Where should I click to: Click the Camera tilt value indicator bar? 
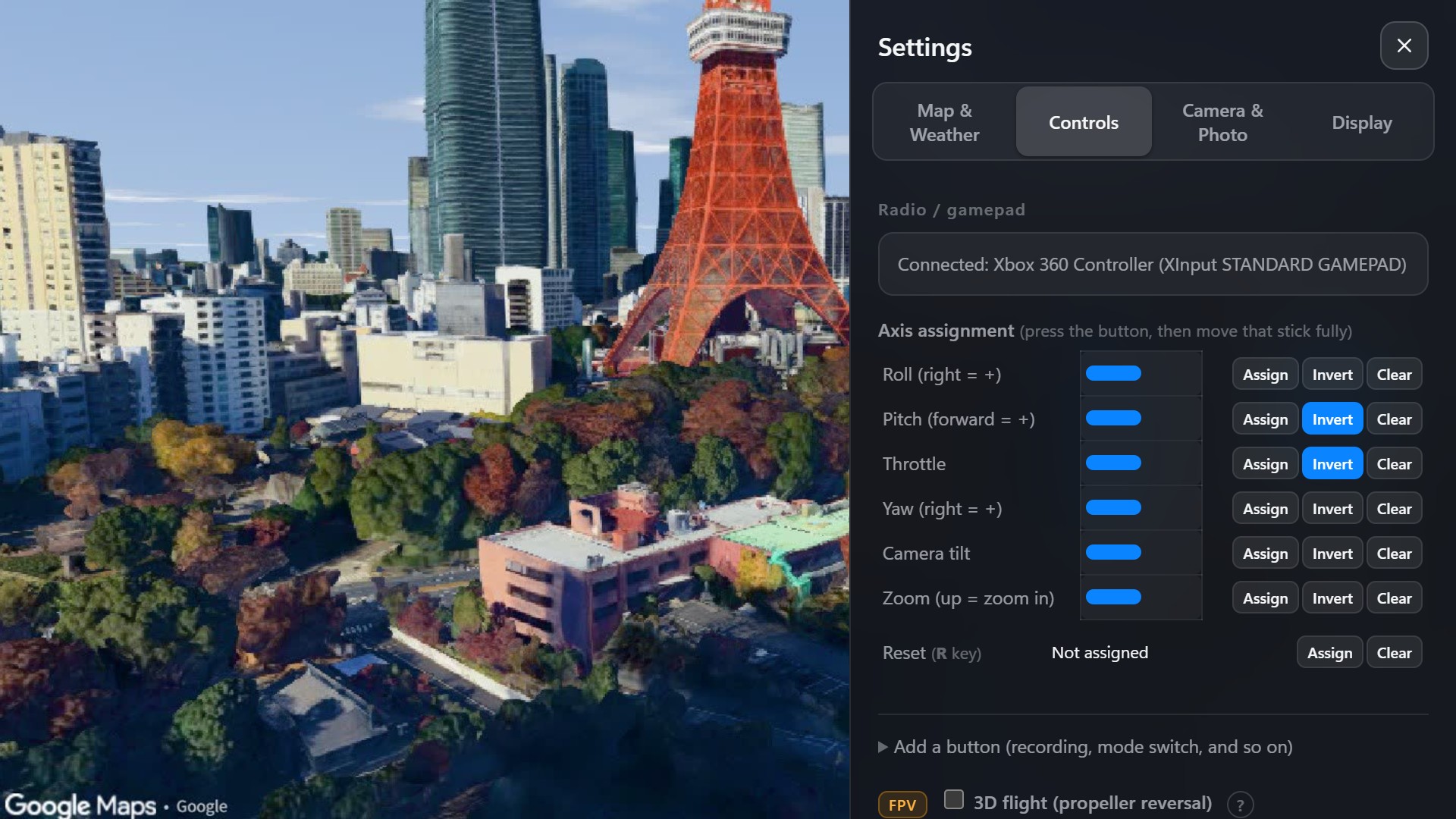[x=1141, y=552]
